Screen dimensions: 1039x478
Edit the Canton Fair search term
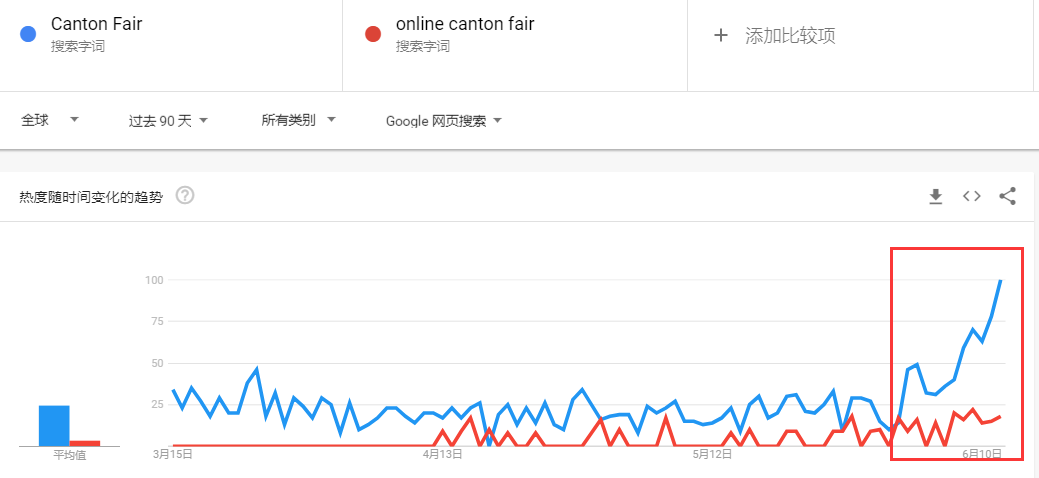96,24
